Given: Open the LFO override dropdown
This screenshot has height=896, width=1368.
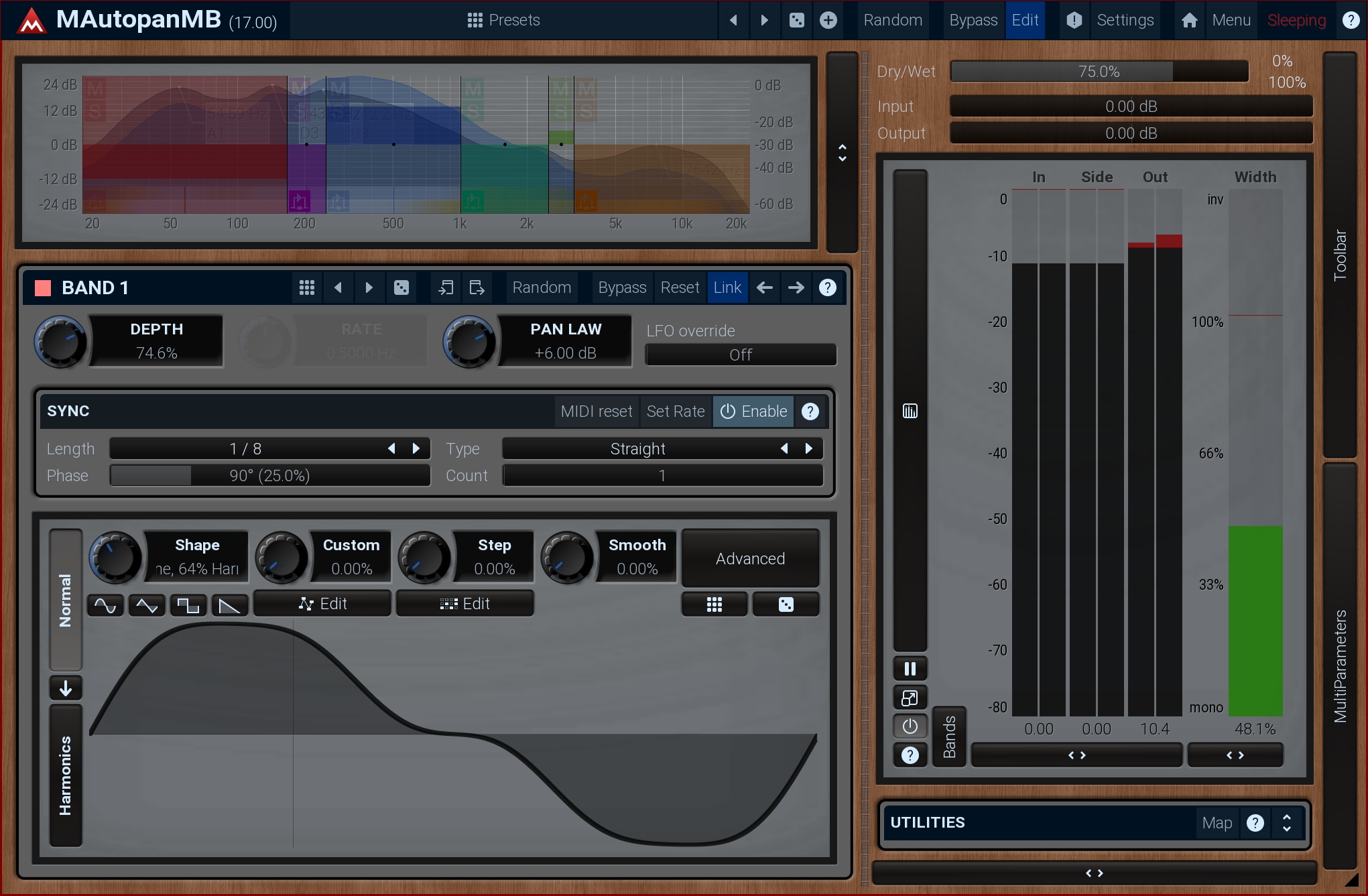Looking at the screenshot, I should coord(740,355).
